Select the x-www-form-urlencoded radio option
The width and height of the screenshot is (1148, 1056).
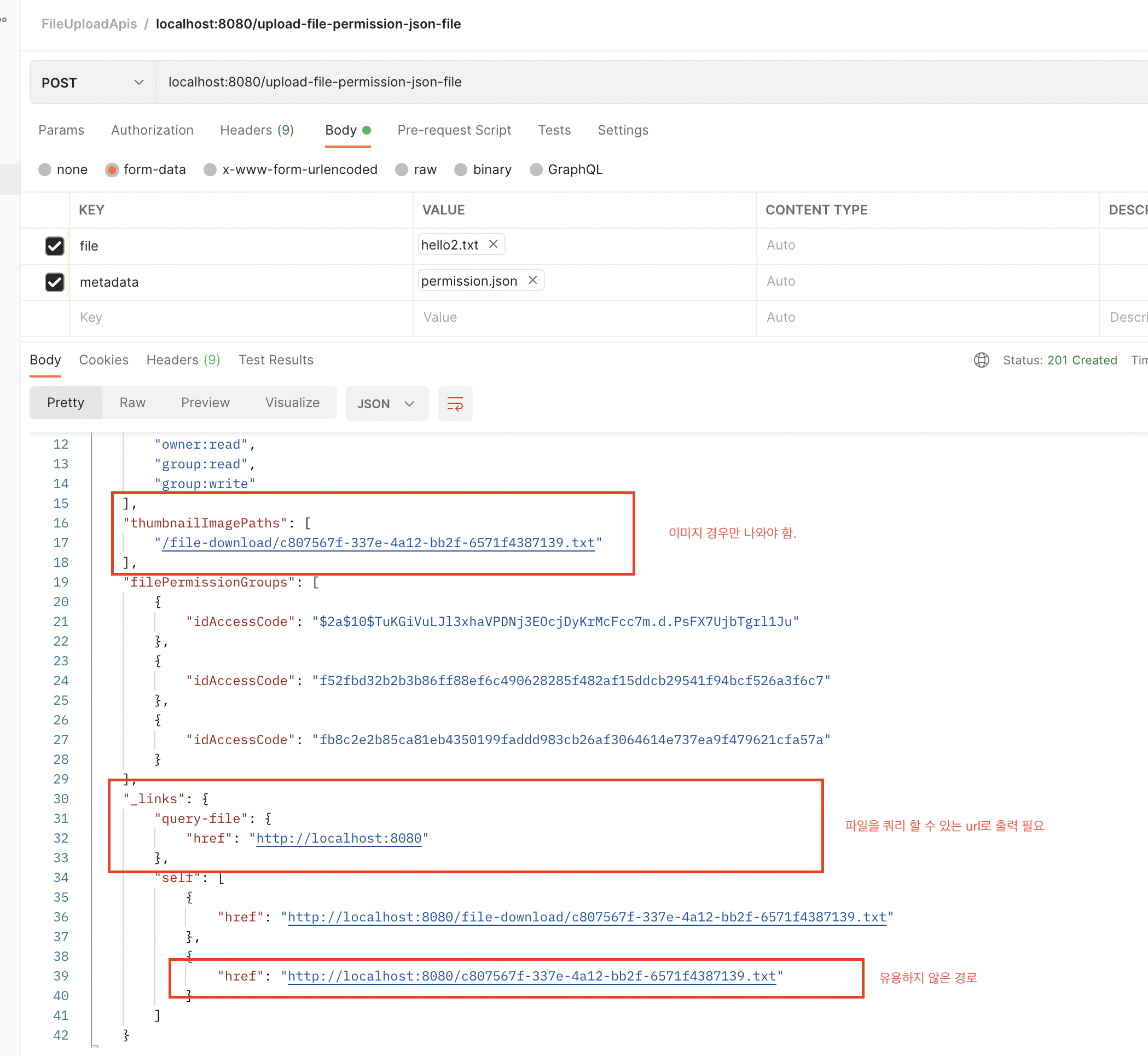210,170
